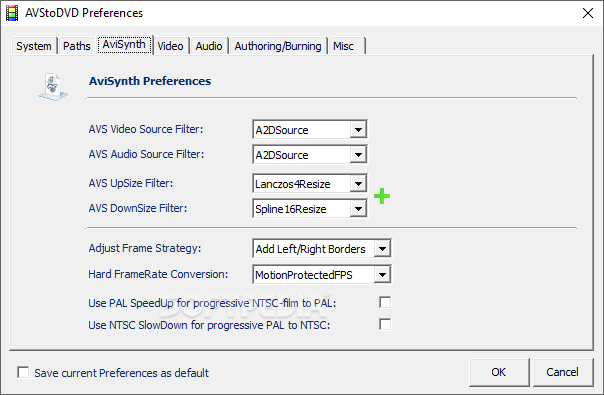The height and width of the screenshot is (395, 604).
Task: Open the AVS Video Source Filter dropdown
Action: pos(358,130)
